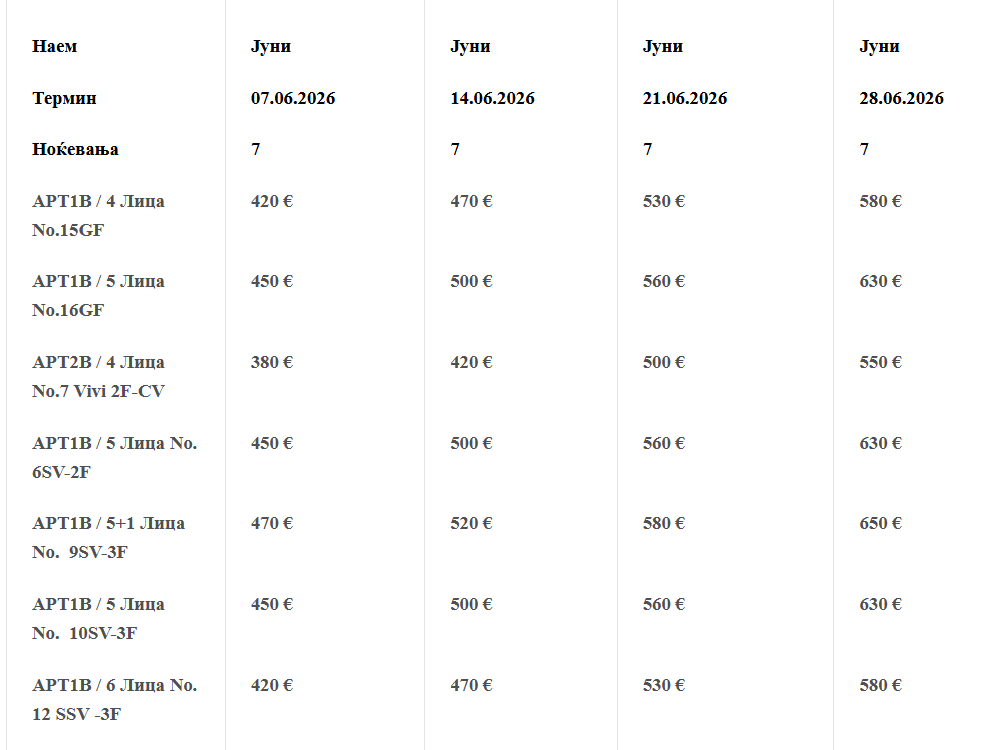This screenshot has height=750, width=1006.
Task: Click the 'Термин' row label
Action: click(65, 98)
